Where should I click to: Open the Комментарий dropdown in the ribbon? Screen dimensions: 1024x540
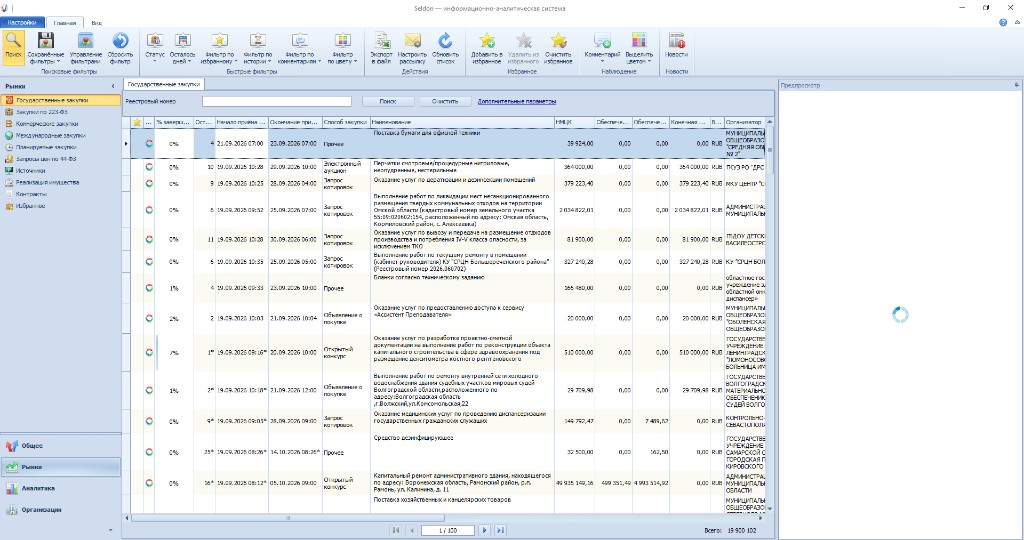tap(602, 47)
